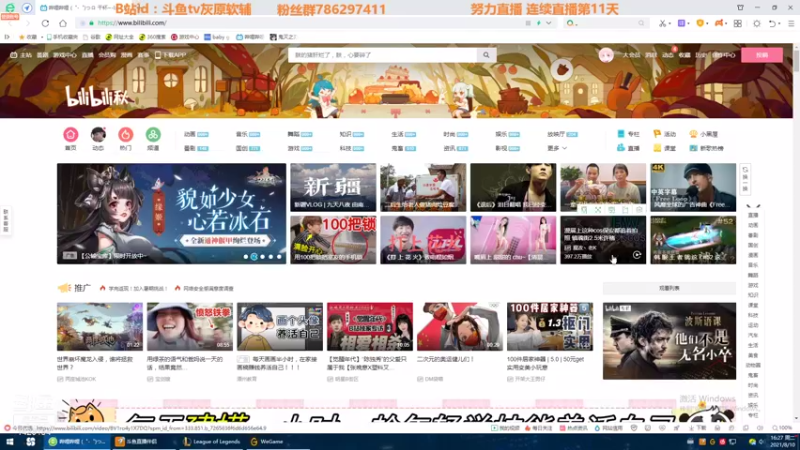
Task: Click the browser address bar URL
Action: click(x=132, y=23)
